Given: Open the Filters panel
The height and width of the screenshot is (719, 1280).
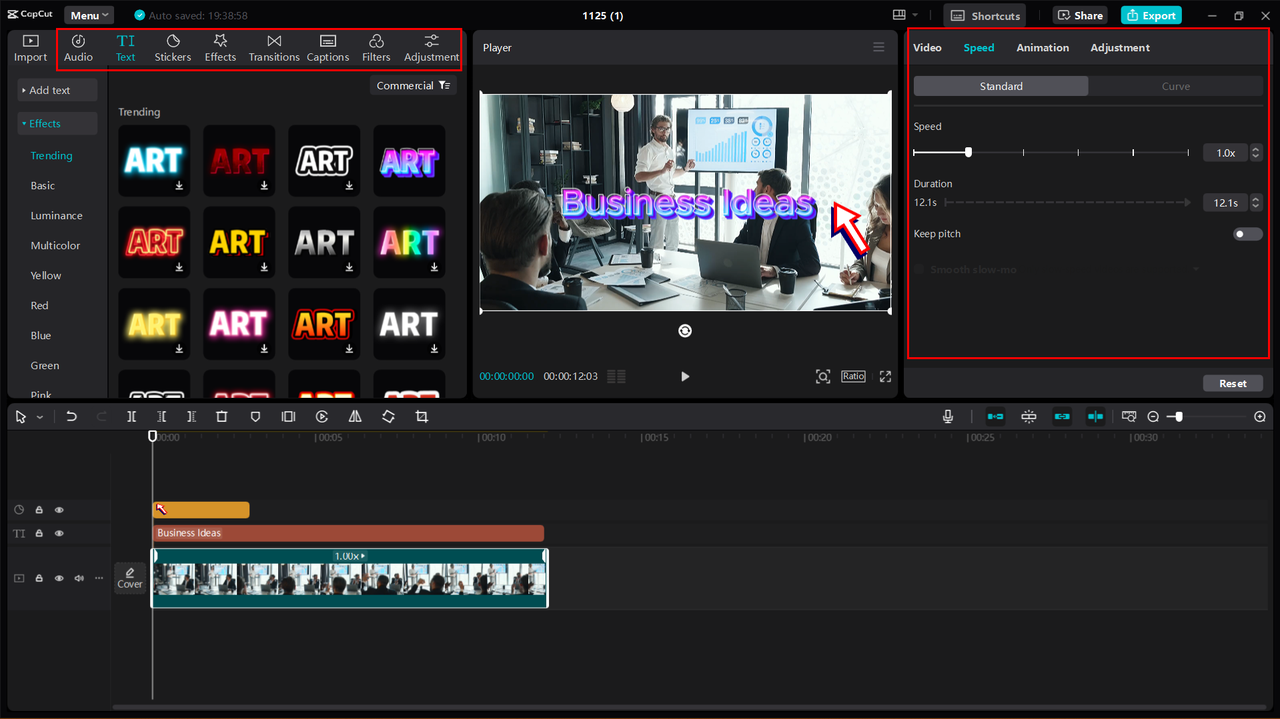Looking at the screenshot, I should [376, 48].
